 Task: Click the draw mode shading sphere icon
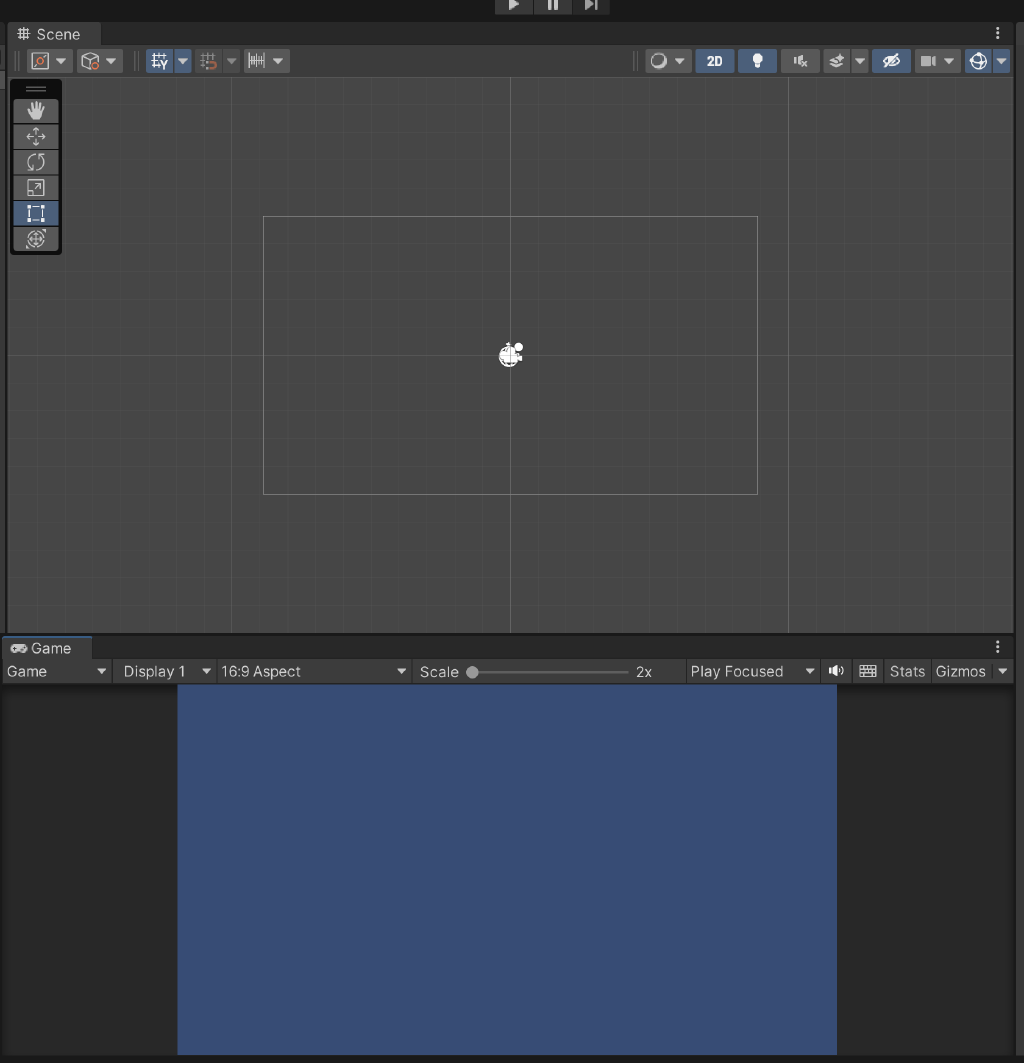tap(658, 61)
